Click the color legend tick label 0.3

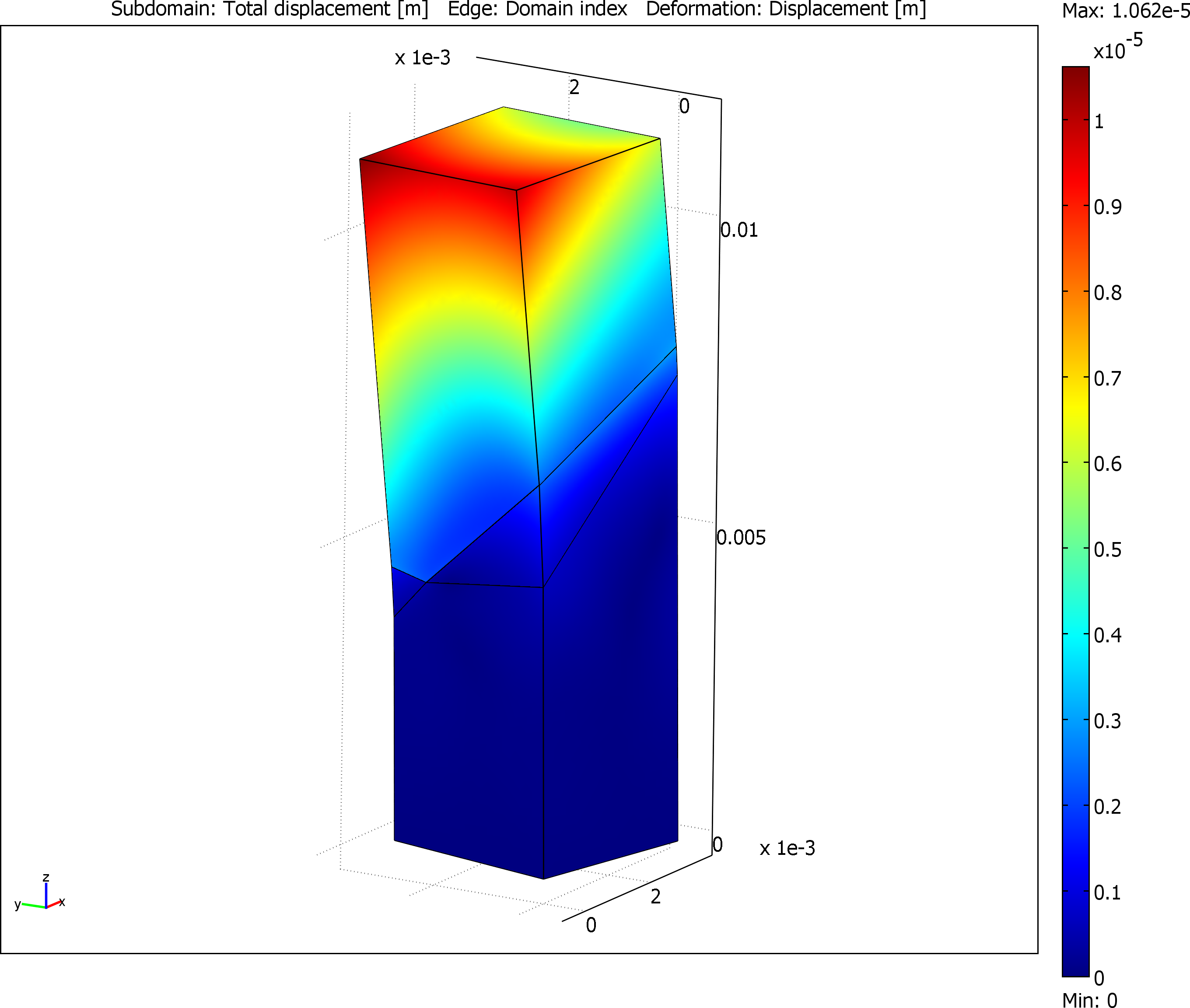click(x=1107, y=721)
